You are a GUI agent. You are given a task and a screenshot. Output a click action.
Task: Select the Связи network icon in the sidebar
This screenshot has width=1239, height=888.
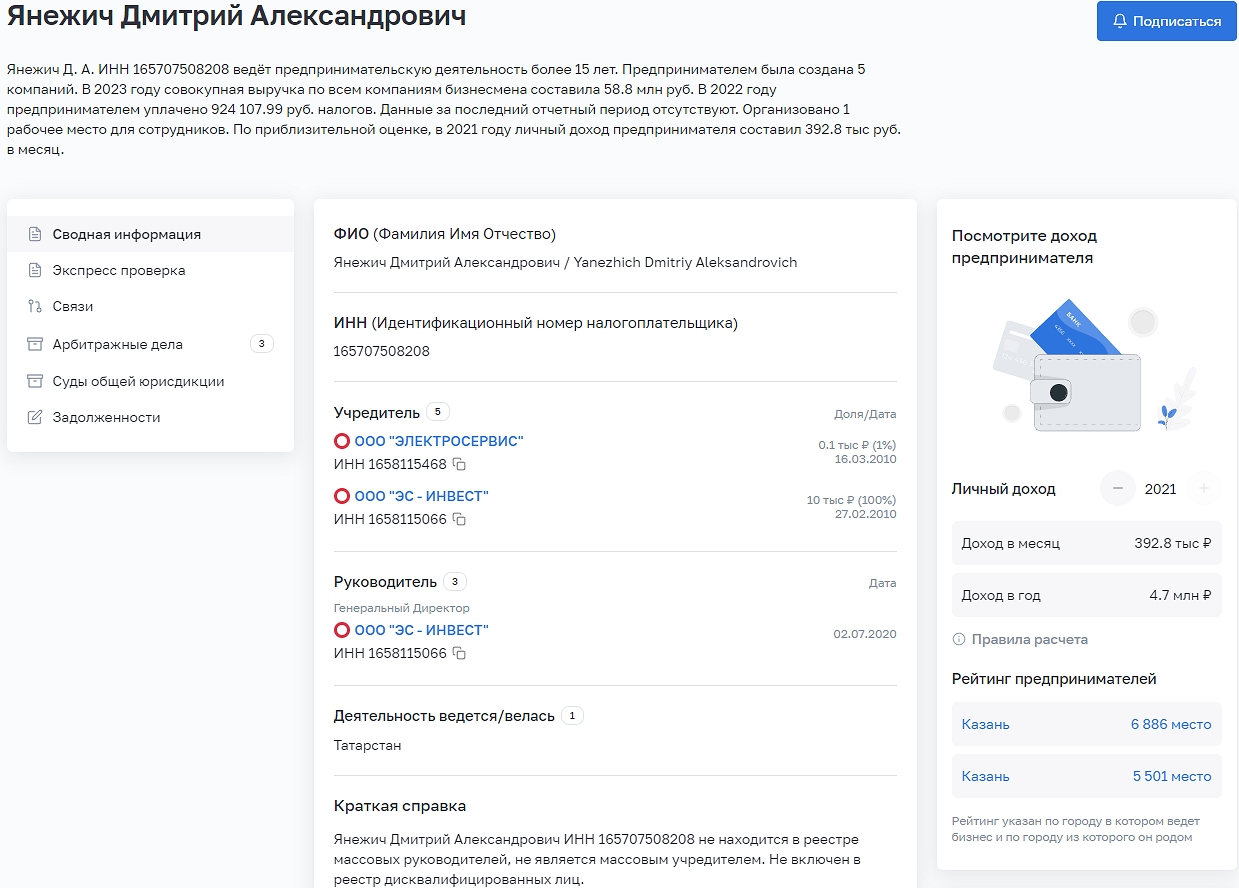click(34, 306)
